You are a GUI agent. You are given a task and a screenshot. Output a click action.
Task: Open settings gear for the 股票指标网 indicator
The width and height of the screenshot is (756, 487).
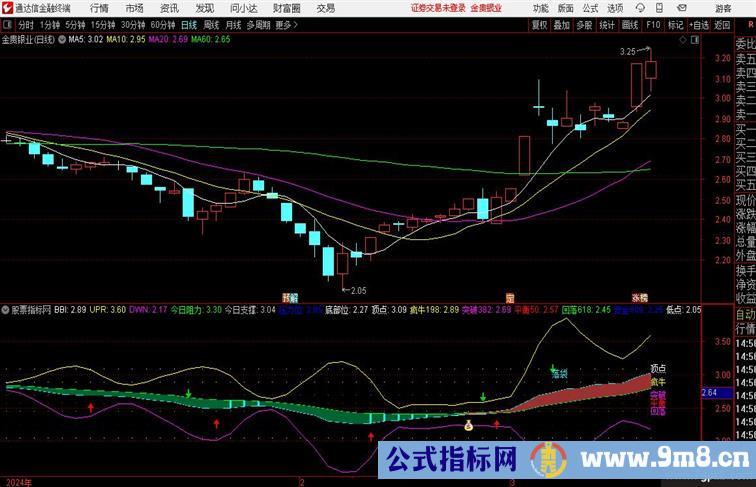point(7,309)
